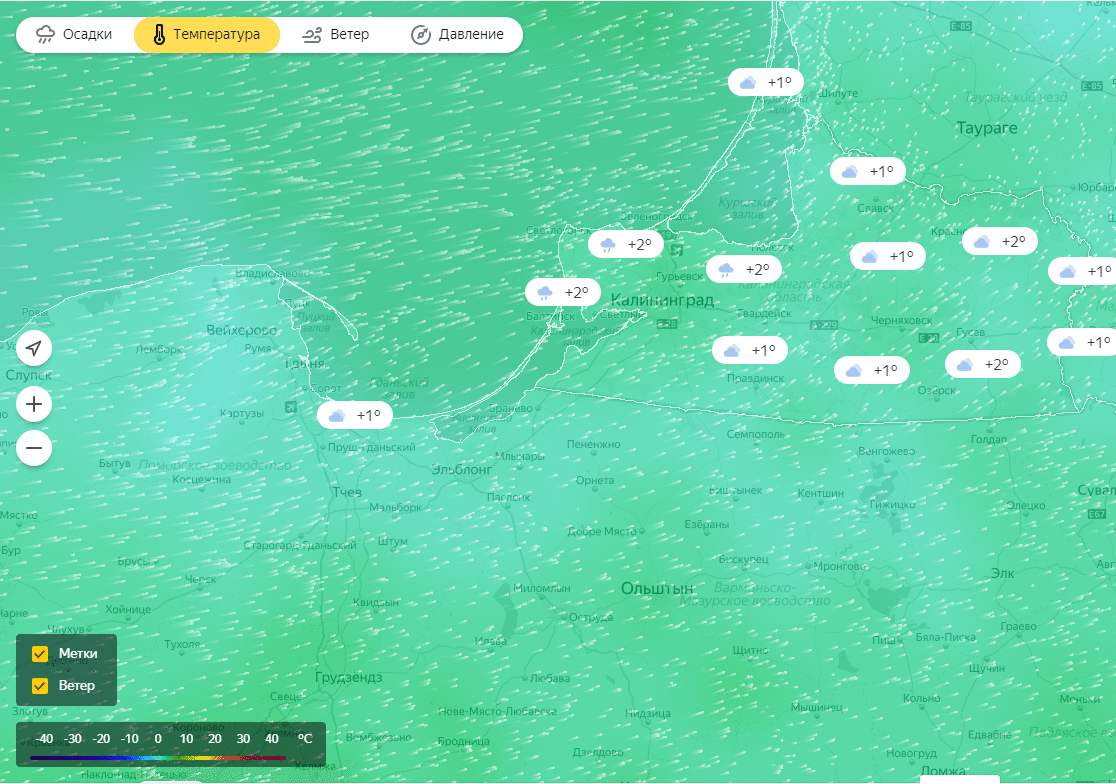Click the Новогруд town label
Screen dimensions: 1116x784
click(912, 753)
